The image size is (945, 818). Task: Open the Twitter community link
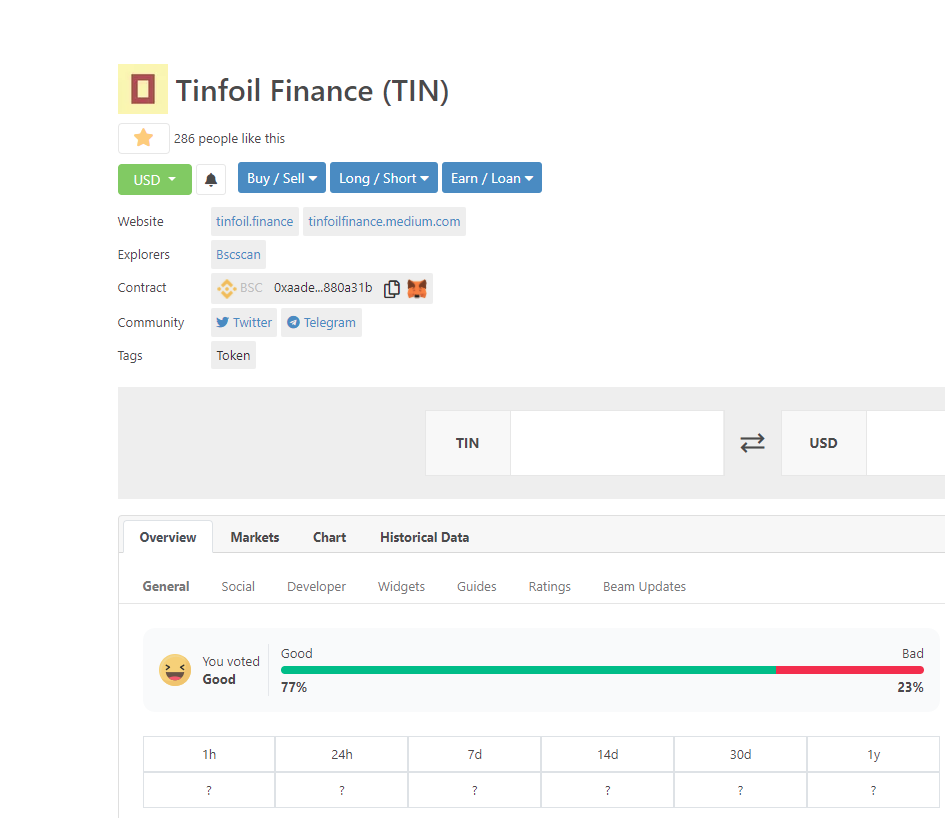click(244, 322)
